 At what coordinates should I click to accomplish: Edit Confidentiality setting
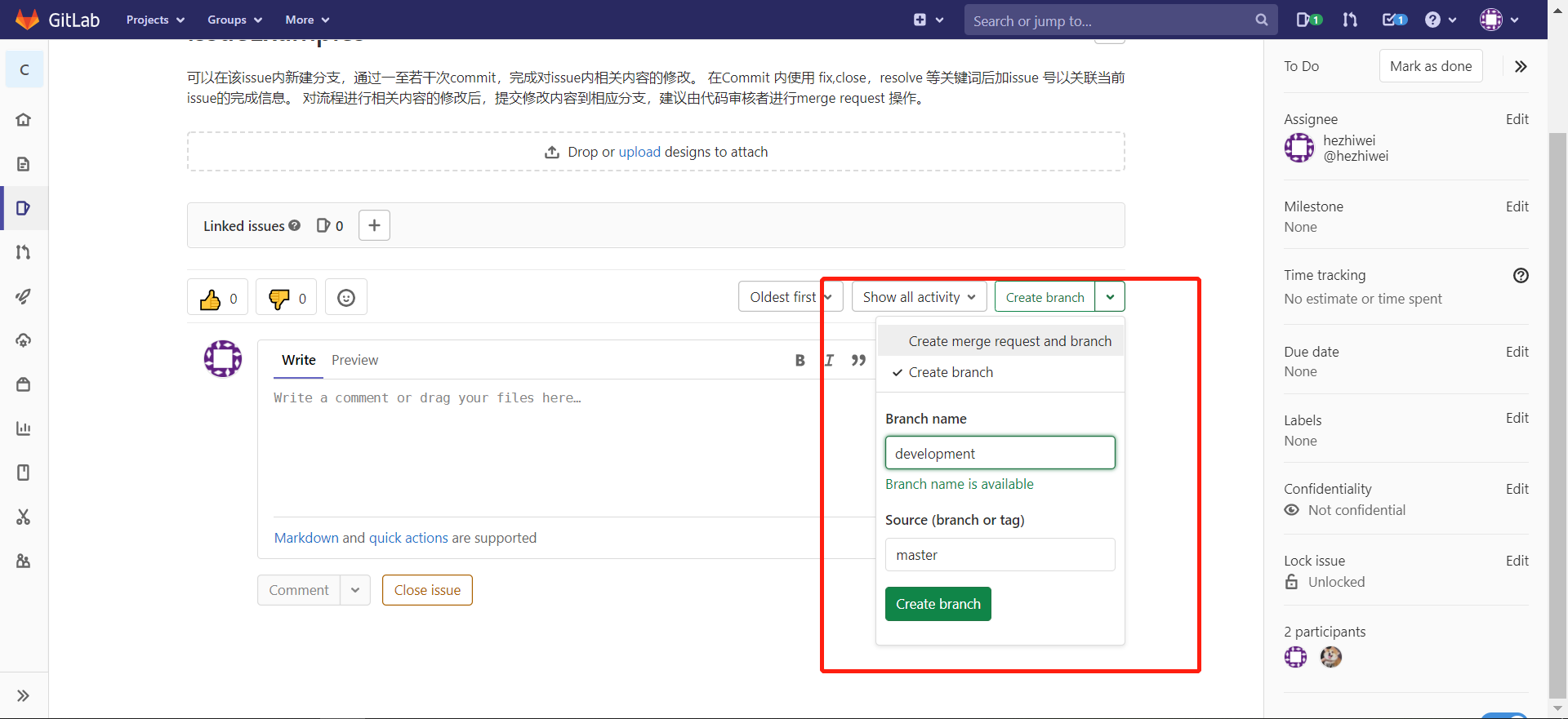click(x=1517, y=489)
